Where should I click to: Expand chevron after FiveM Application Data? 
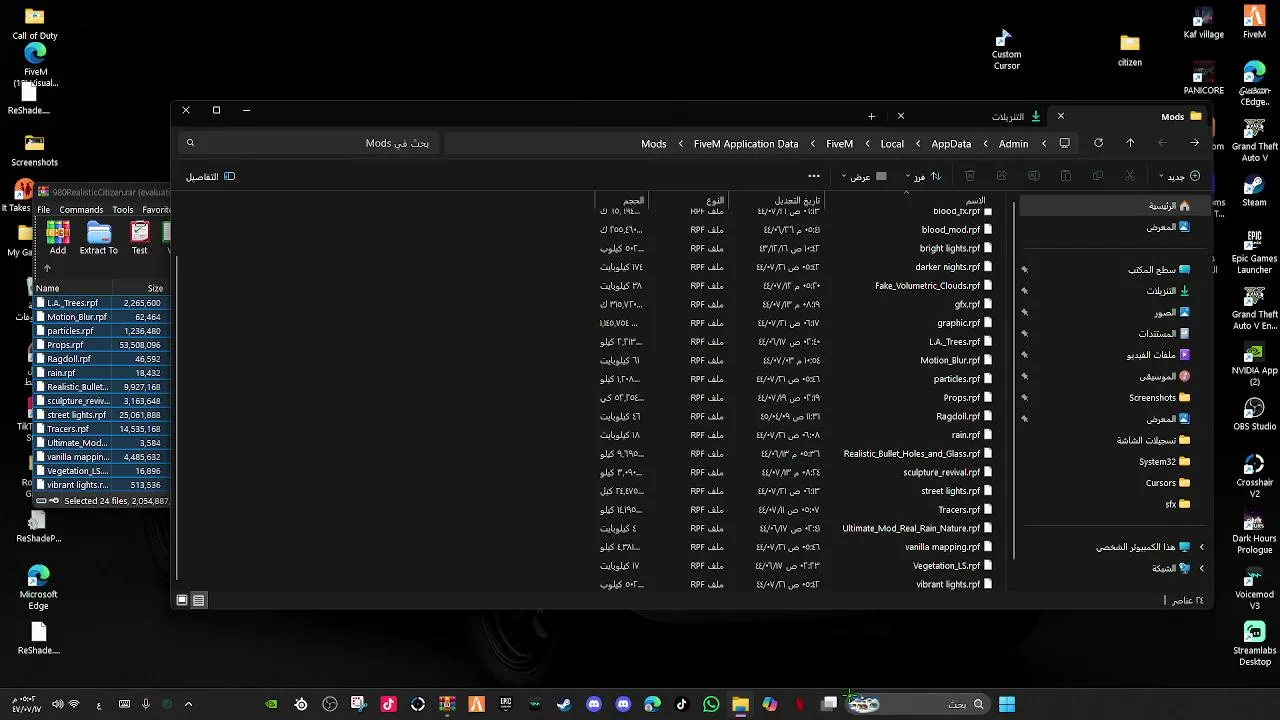(681, 144)
